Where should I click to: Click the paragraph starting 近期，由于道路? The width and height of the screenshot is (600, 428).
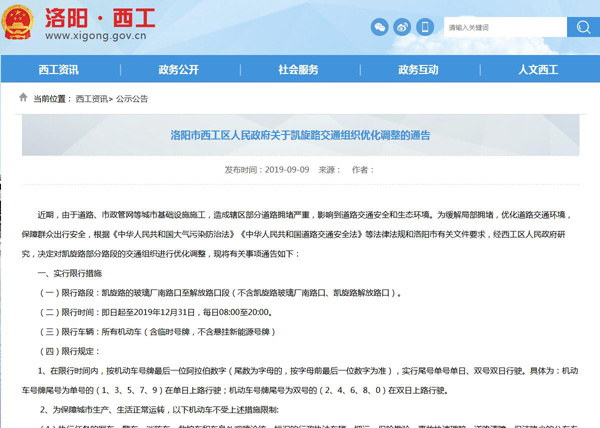click(297, 234)
